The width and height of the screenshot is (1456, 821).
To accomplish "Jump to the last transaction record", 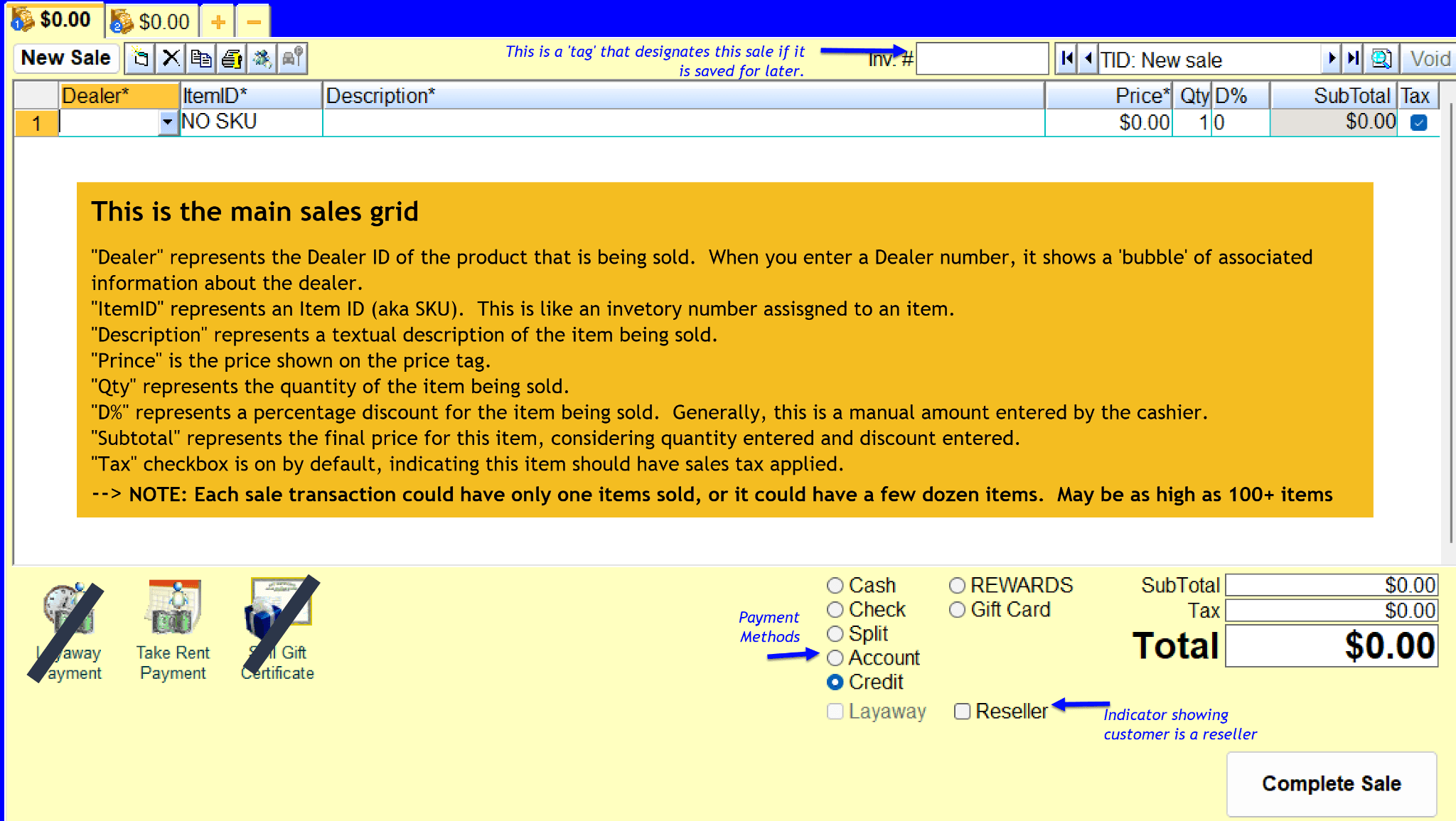I will tap(1353, 58).
